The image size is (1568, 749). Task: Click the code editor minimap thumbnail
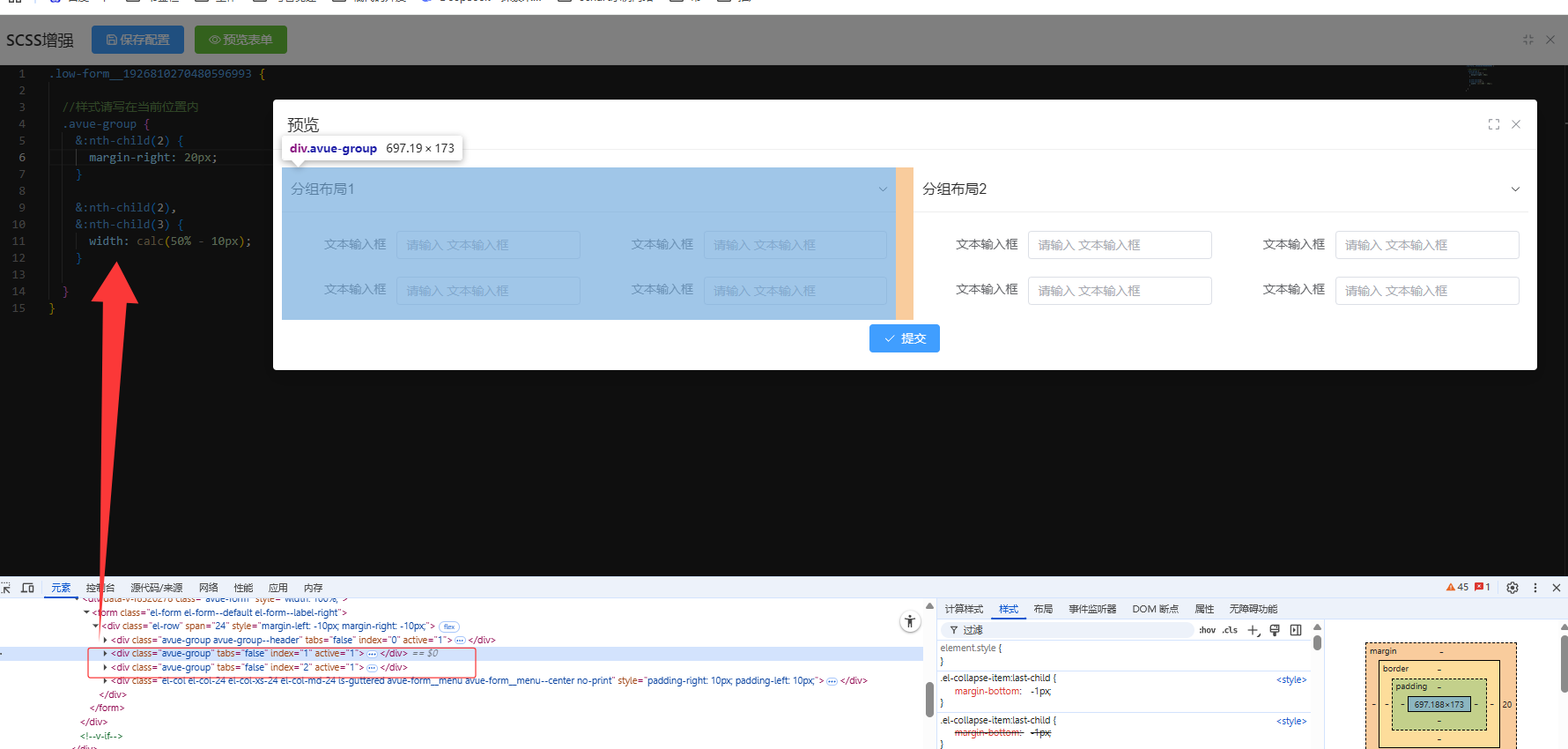(1480, 78)
